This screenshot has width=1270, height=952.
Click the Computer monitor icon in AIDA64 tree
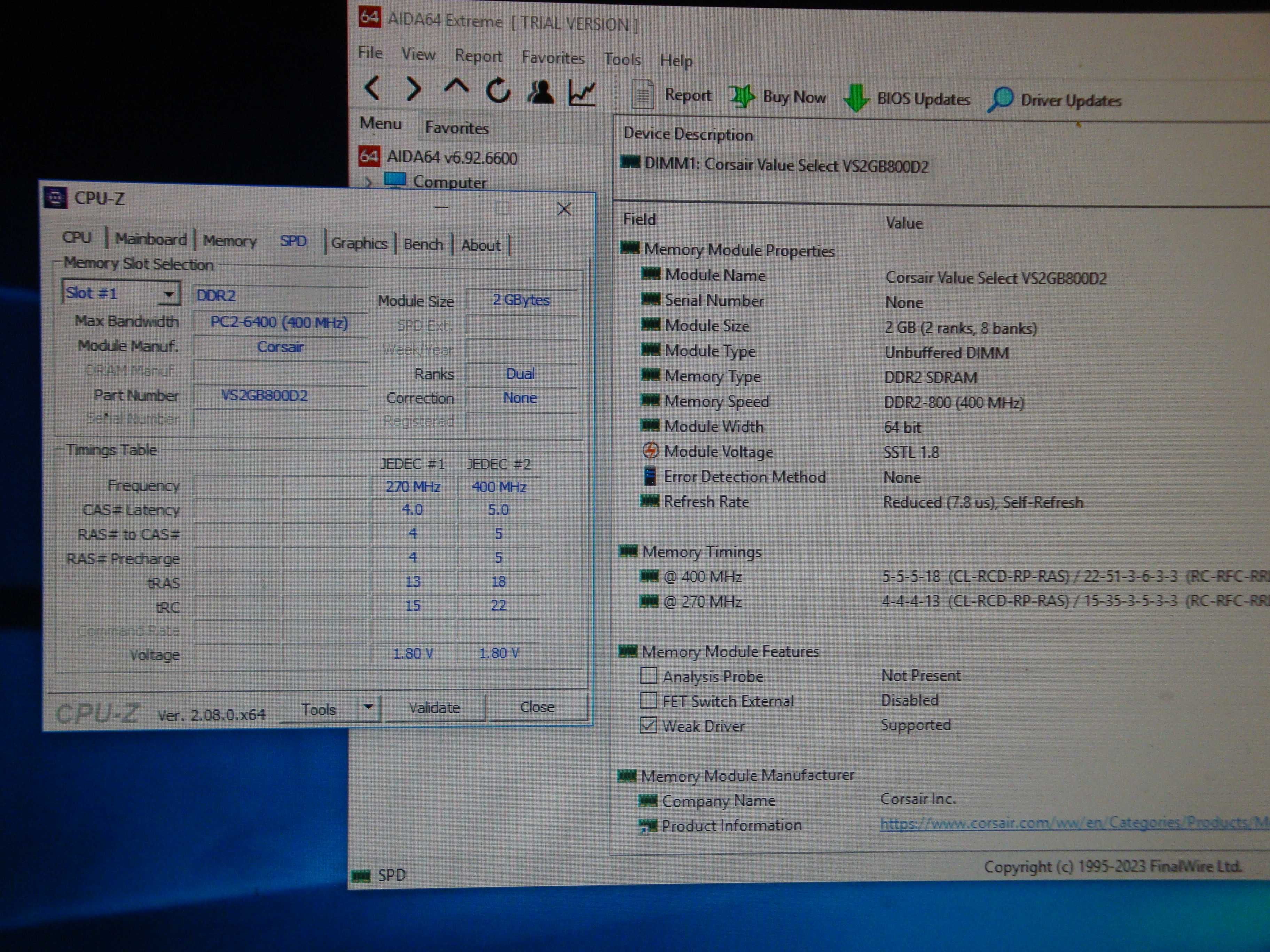point(395,180)
